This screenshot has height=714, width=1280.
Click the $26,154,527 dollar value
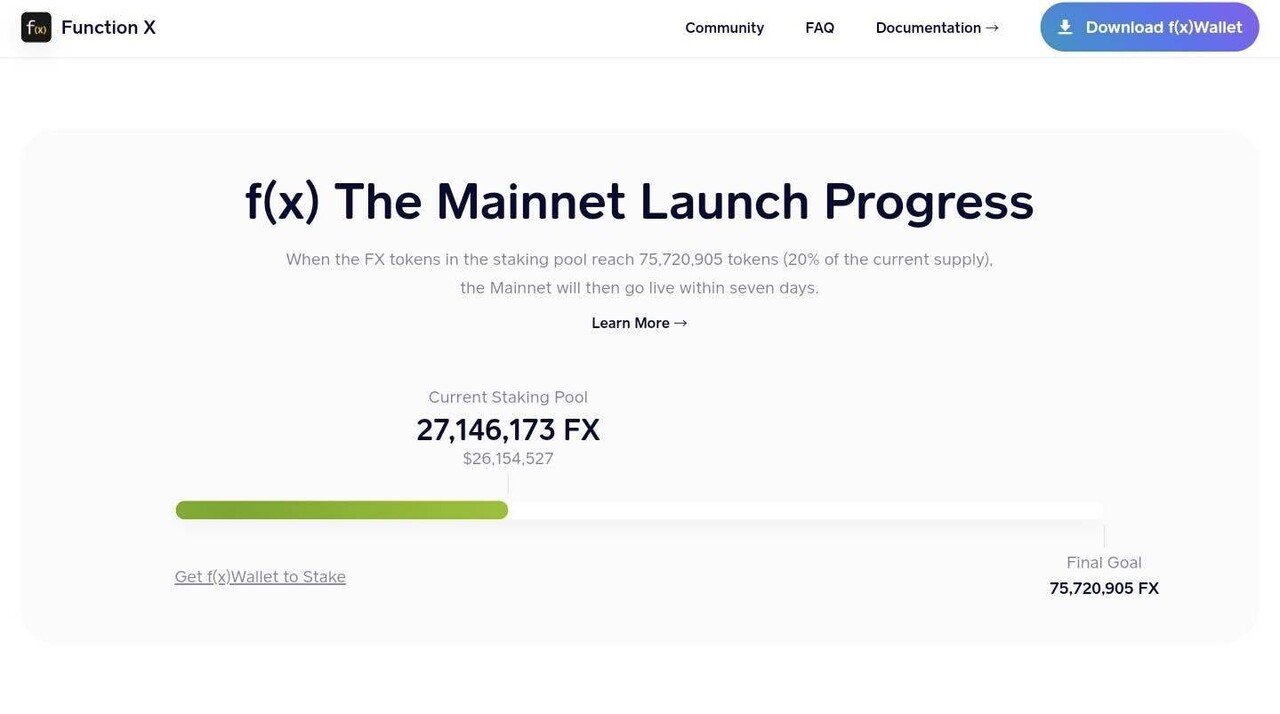point(508,459)
